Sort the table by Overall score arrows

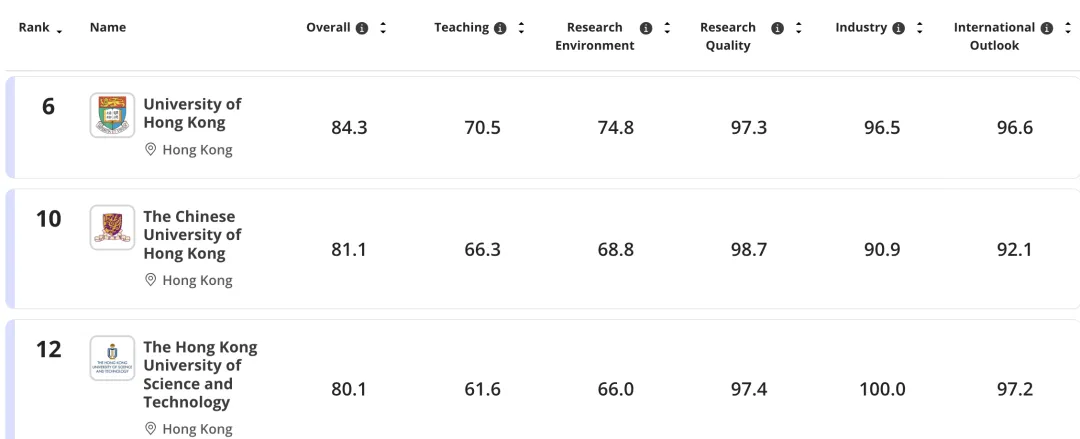pos(383,28)
